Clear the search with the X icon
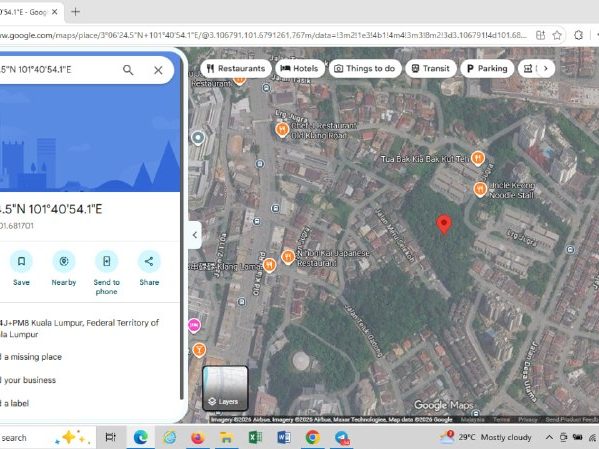Viewport: 599px width, 449px height. (158, 70)
